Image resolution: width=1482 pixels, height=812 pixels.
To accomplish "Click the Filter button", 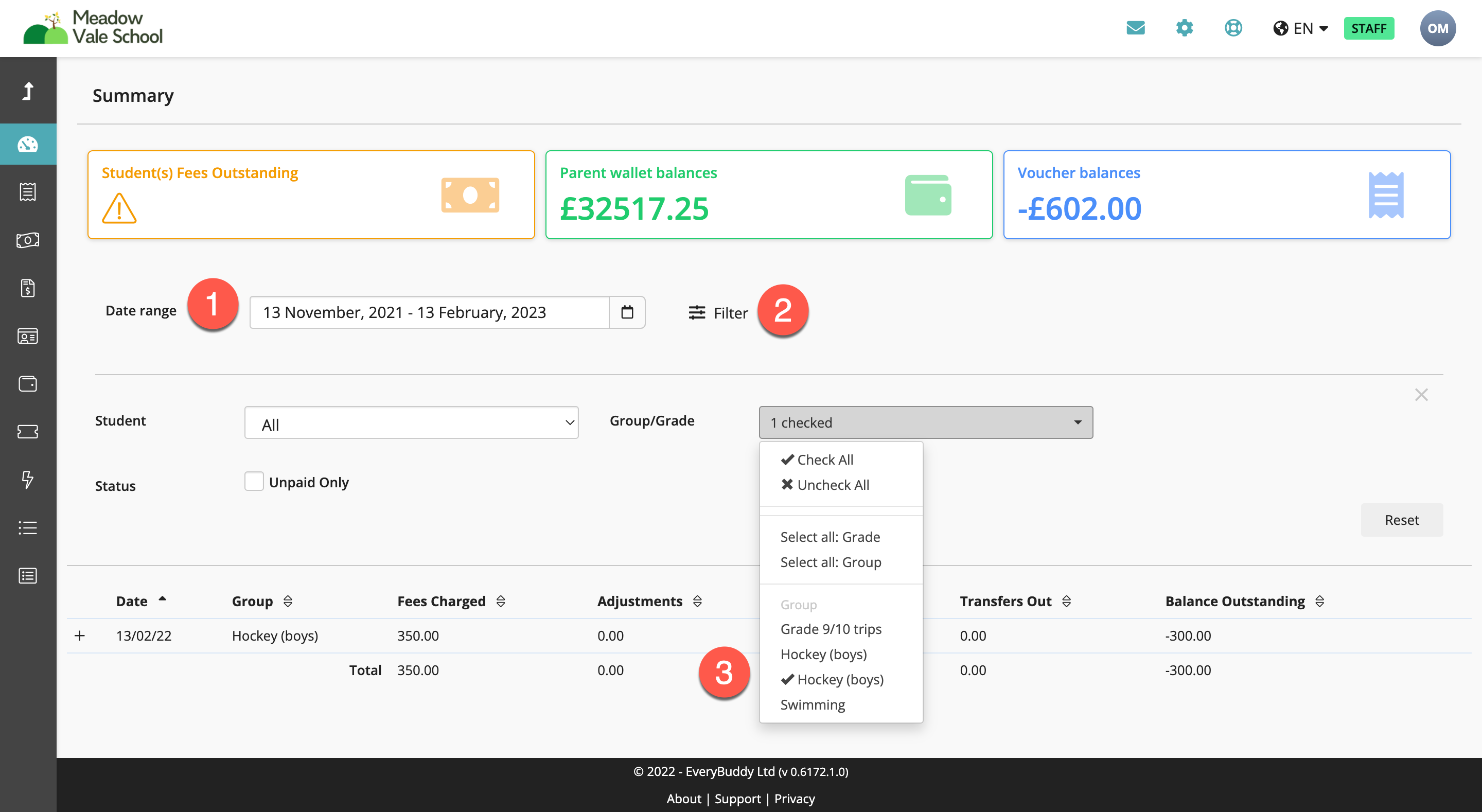I will 718,312.
